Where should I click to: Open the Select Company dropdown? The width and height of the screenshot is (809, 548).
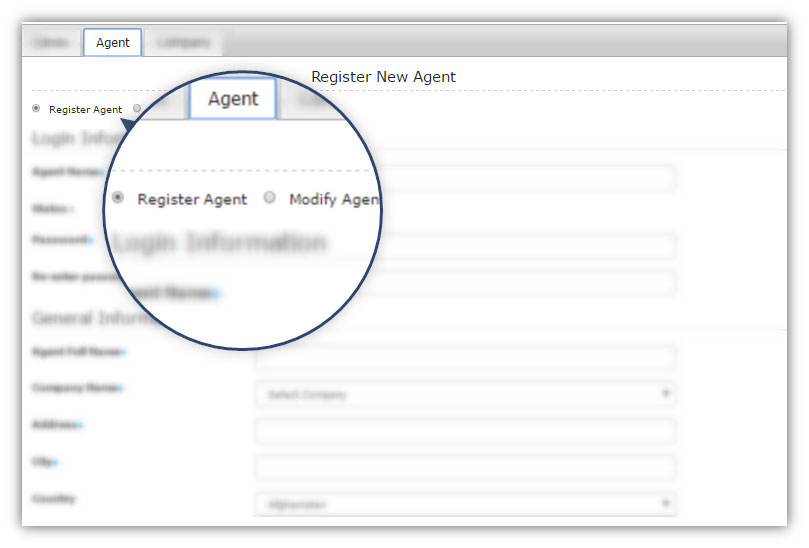(x=465, y=394)
